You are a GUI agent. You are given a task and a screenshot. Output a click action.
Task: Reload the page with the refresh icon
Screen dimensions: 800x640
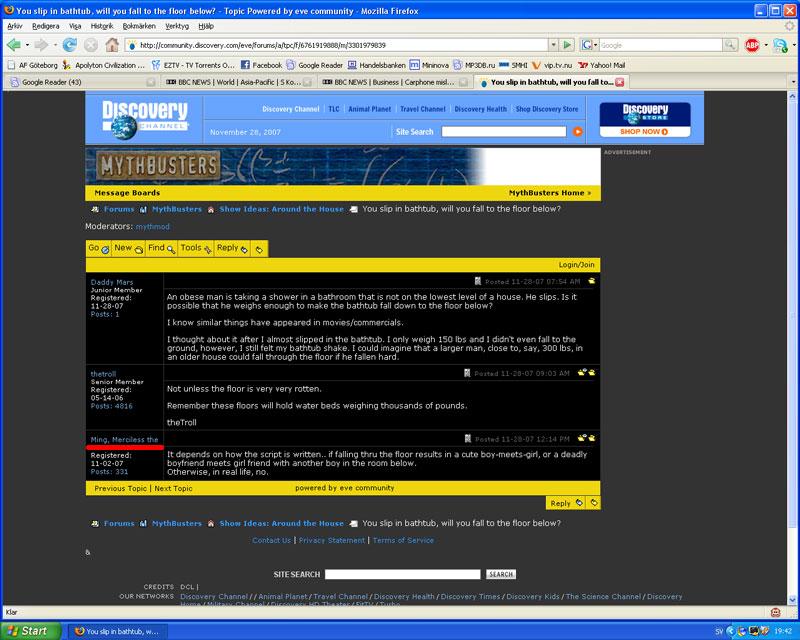click(69, 45)
